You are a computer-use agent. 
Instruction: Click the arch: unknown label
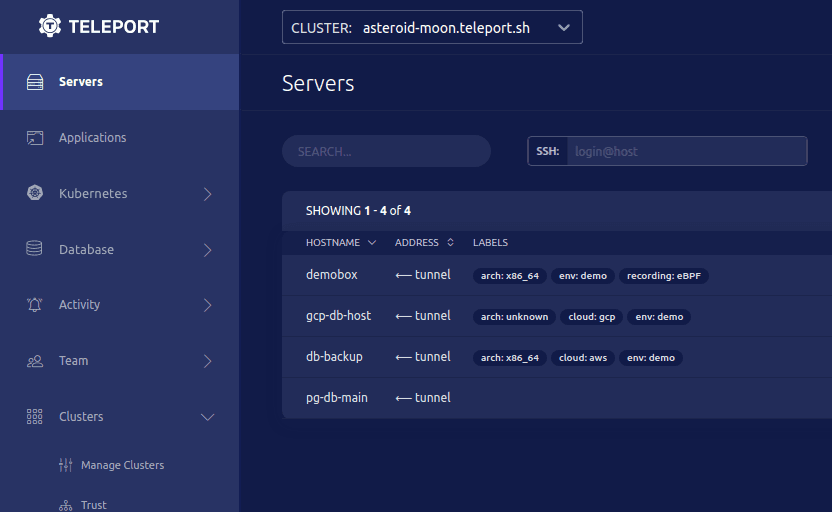click(x=514, y=317)
